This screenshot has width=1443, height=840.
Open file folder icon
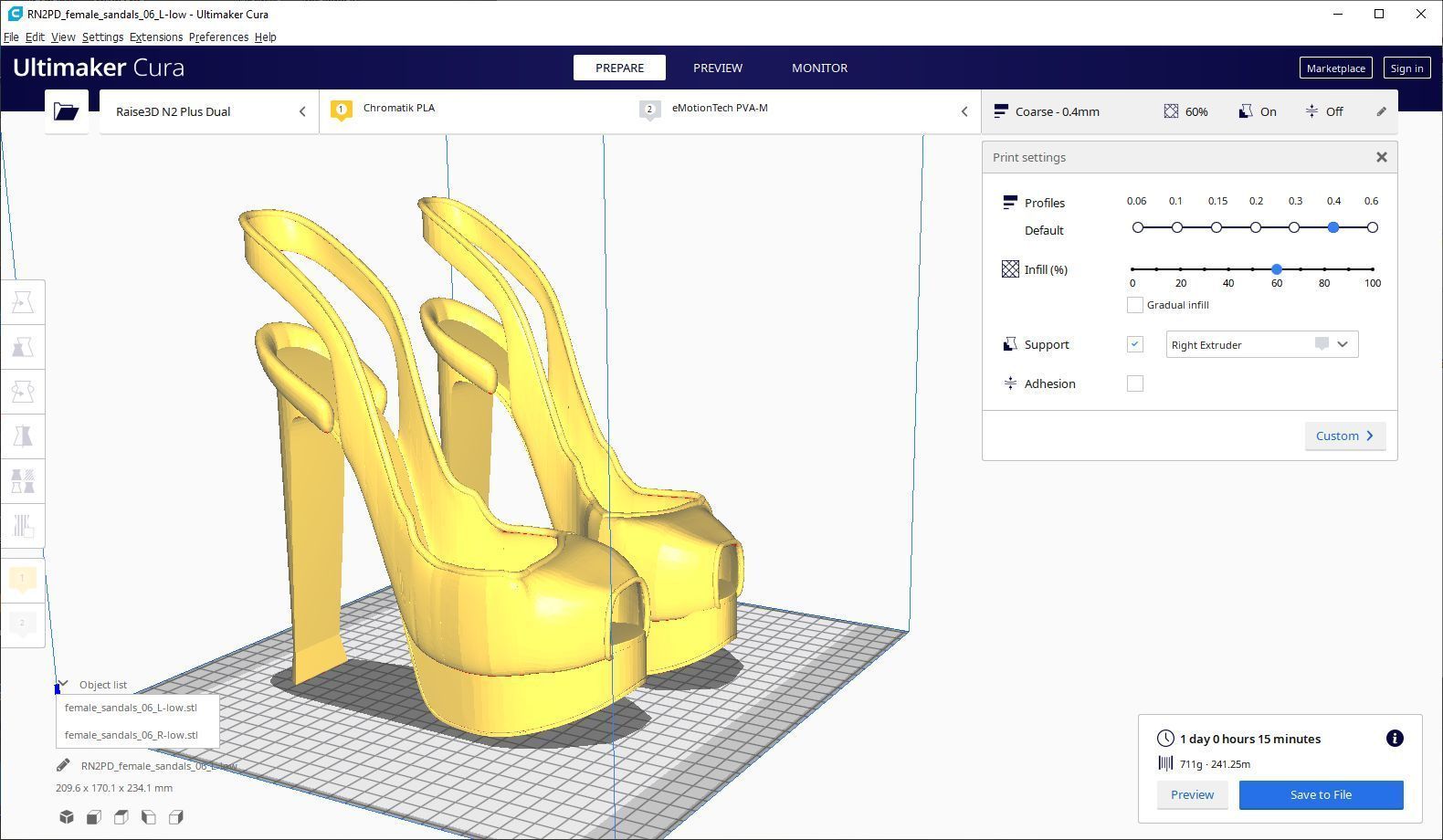coord(66,111)
